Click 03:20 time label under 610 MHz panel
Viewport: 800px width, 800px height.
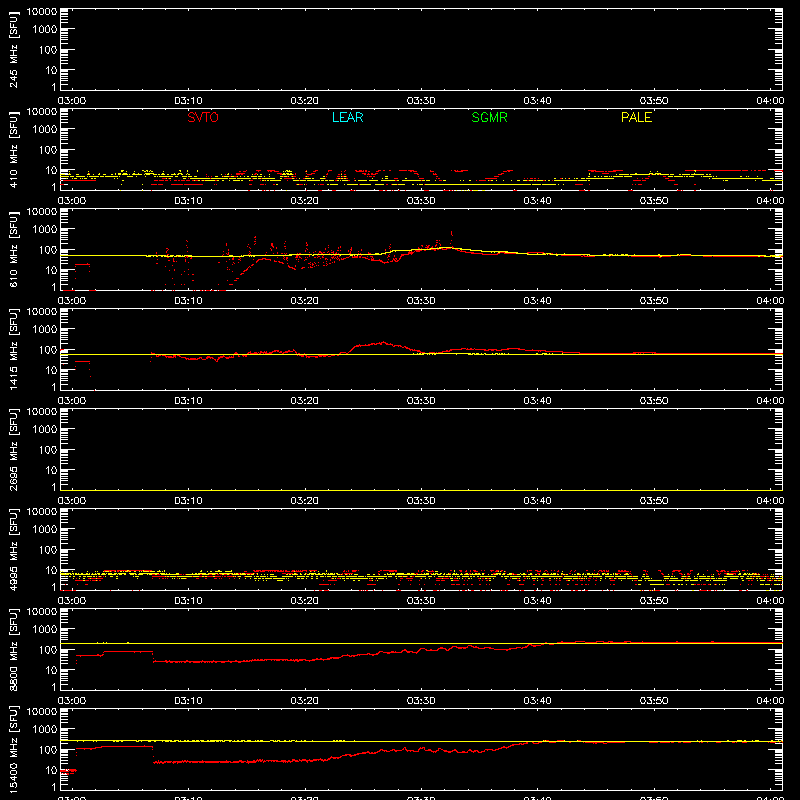click(305, 301)
